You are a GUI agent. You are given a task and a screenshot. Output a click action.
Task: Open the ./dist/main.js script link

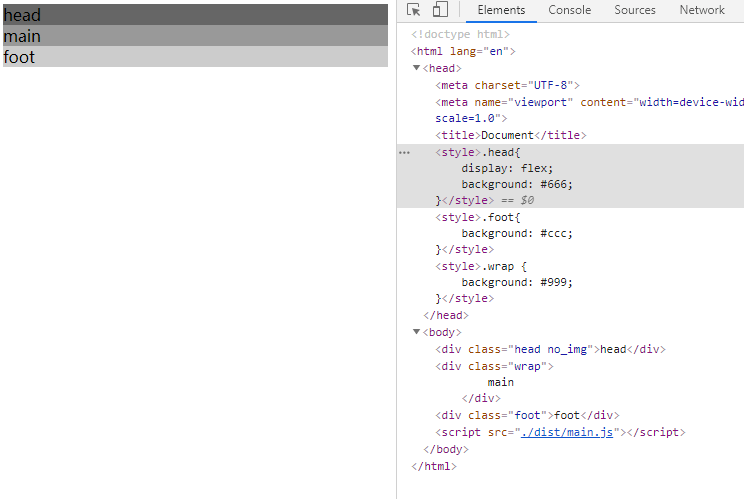[x=567, y=432]
